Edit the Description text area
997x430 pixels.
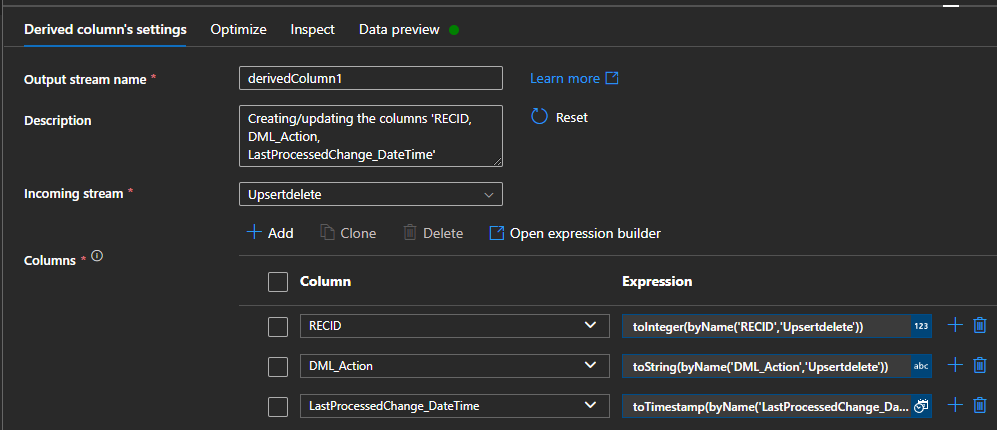pyautogui.click(x=371, y=136)
